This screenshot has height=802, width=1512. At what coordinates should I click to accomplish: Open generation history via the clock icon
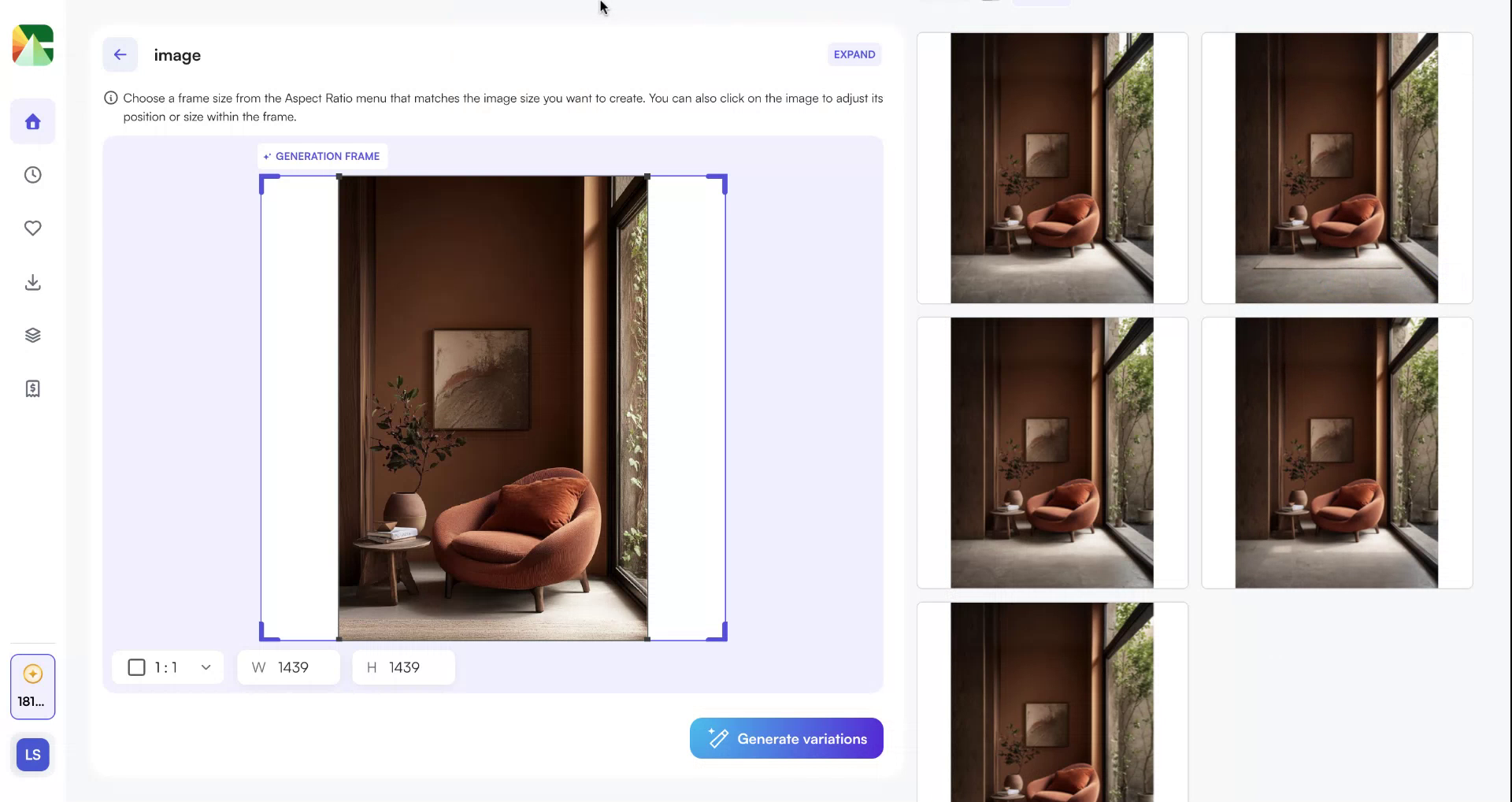[x=32, y=175]
